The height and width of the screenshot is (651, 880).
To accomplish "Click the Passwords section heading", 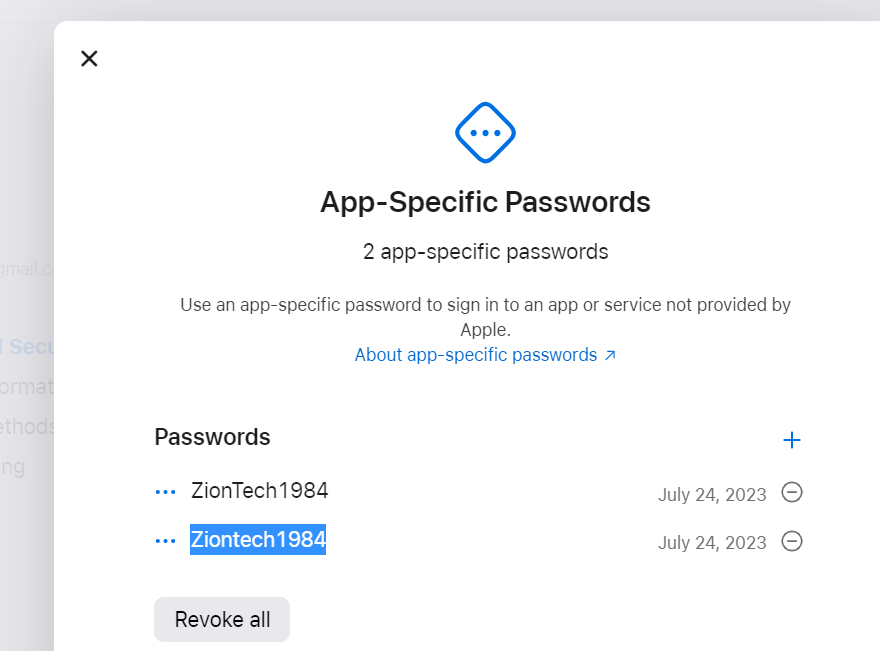I will (212, 437).
